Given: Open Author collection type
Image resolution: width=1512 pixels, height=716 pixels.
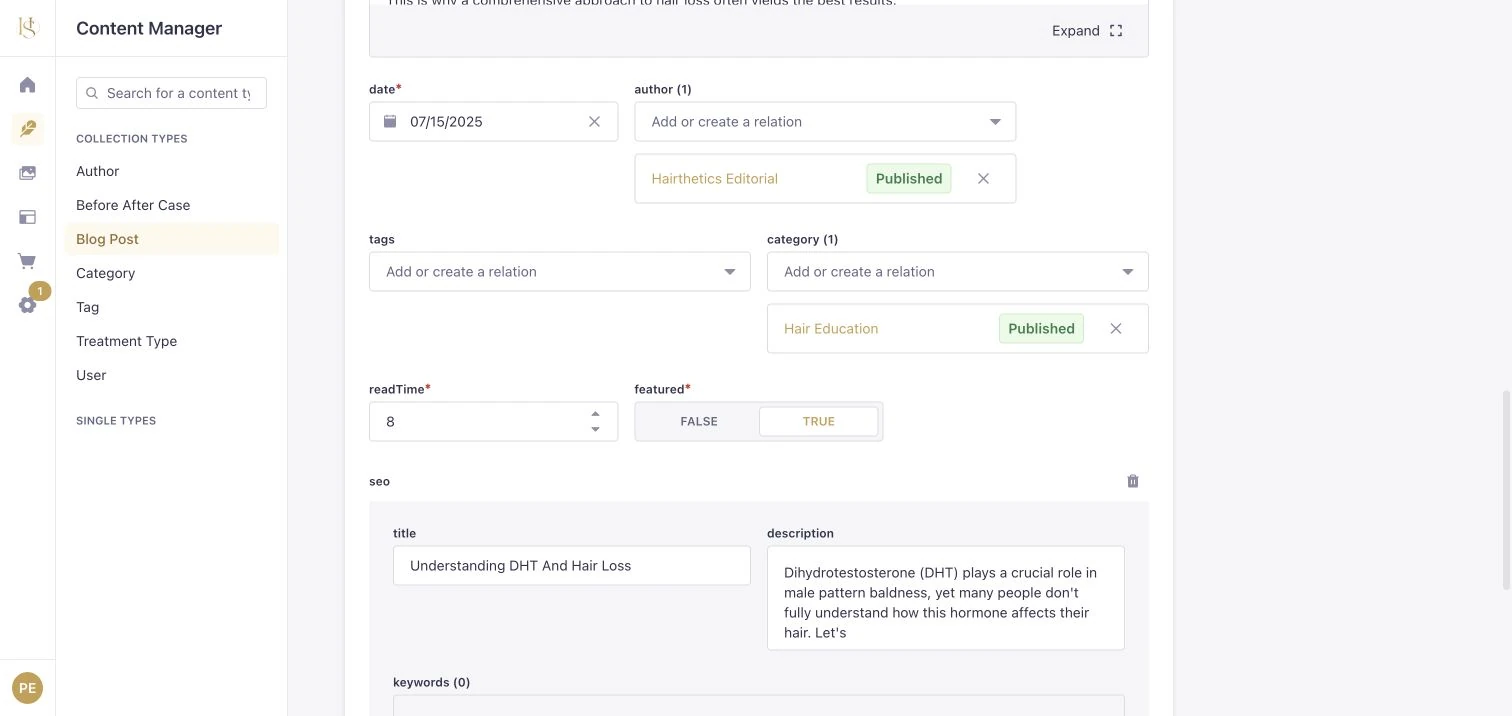Looking at the screenshot, I should click(x=97, y=171).
